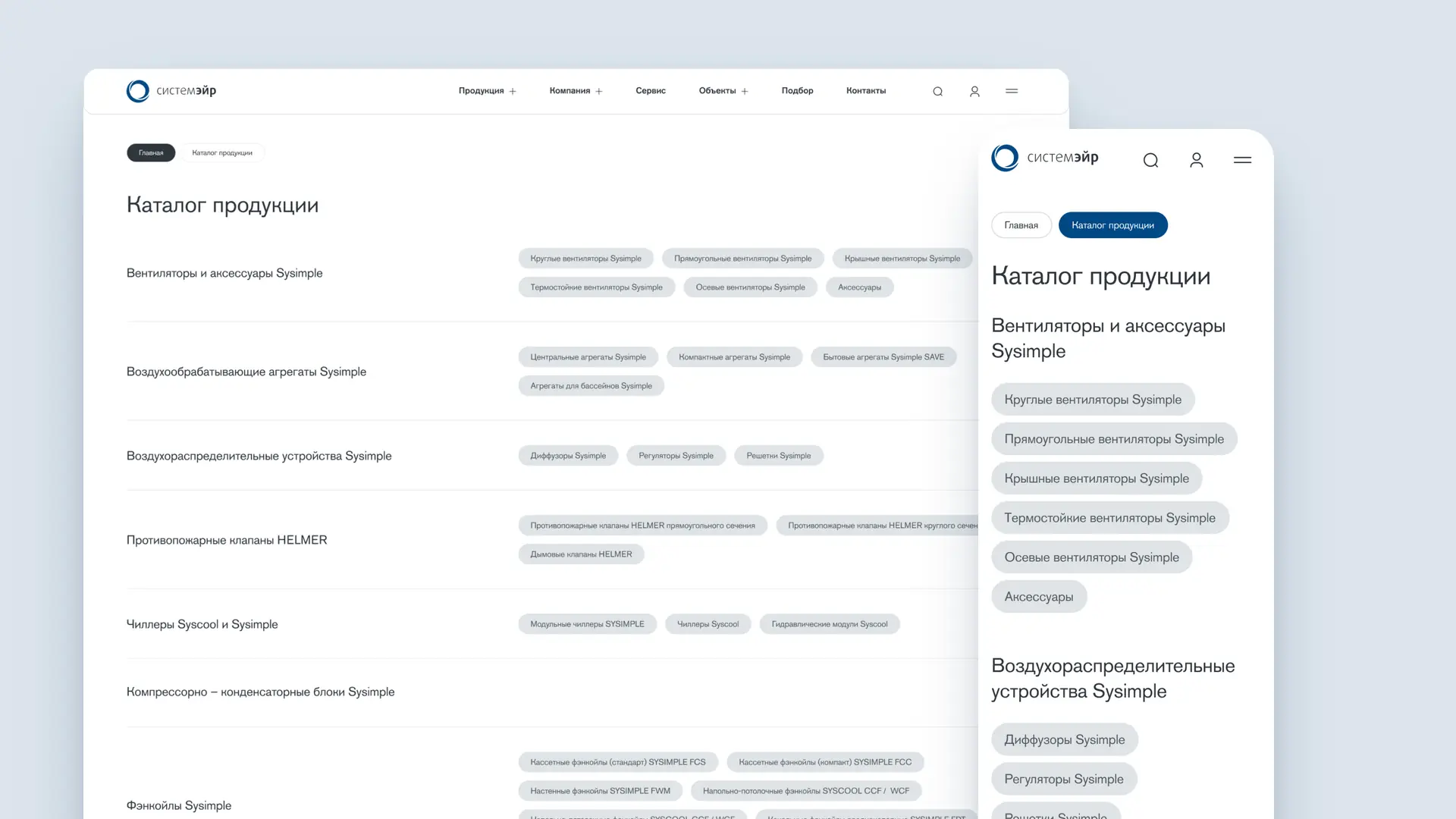Open user account icon in desktop header
This screenshot has width=1456, height=819.
point(974,91)
